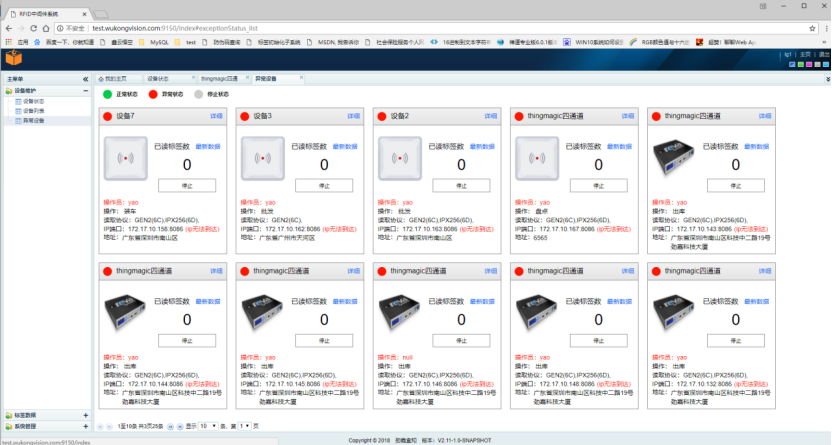Open 详细 for device with IP 172.17.10.132
Viewport: 832px width, 445px height.
(x=765, y=271)
